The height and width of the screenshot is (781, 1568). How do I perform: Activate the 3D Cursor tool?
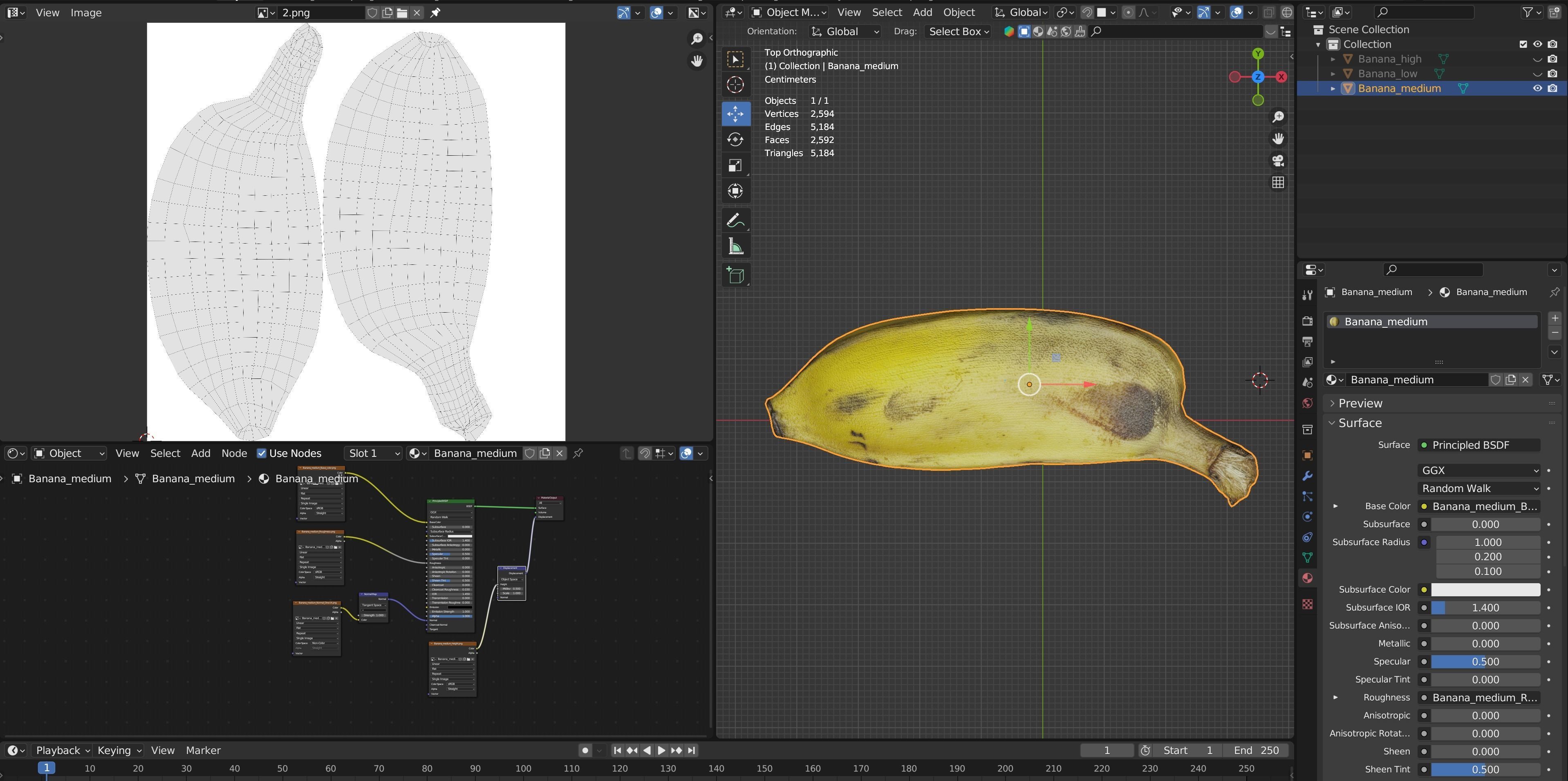point(735,85)
